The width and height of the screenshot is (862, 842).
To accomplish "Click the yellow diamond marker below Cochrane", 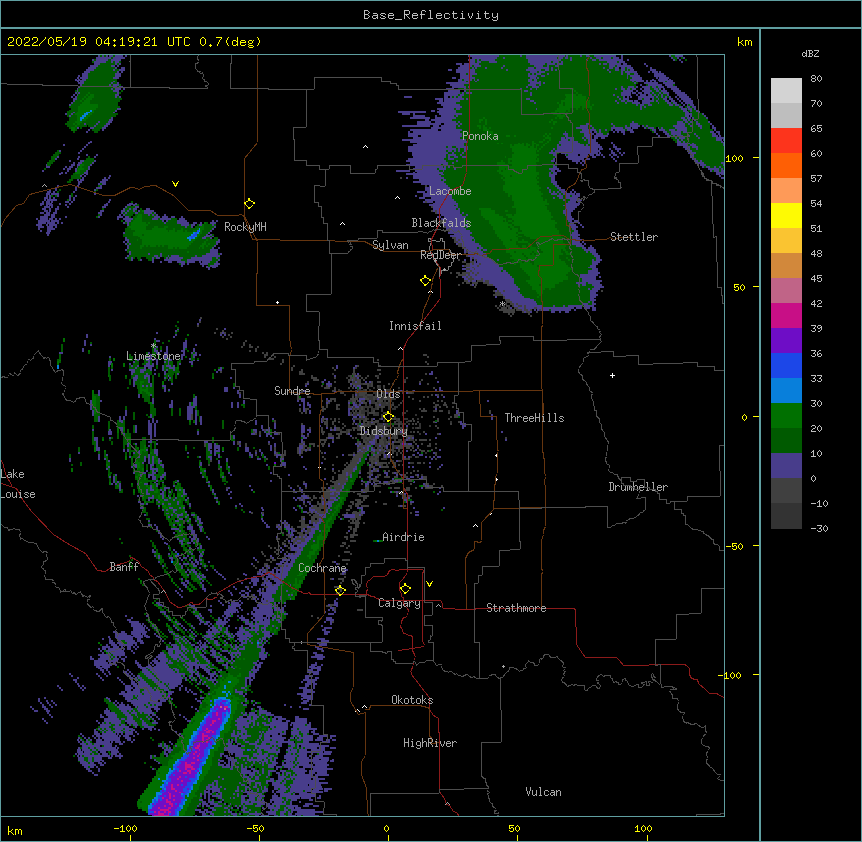I will click(x=340, y=591).
